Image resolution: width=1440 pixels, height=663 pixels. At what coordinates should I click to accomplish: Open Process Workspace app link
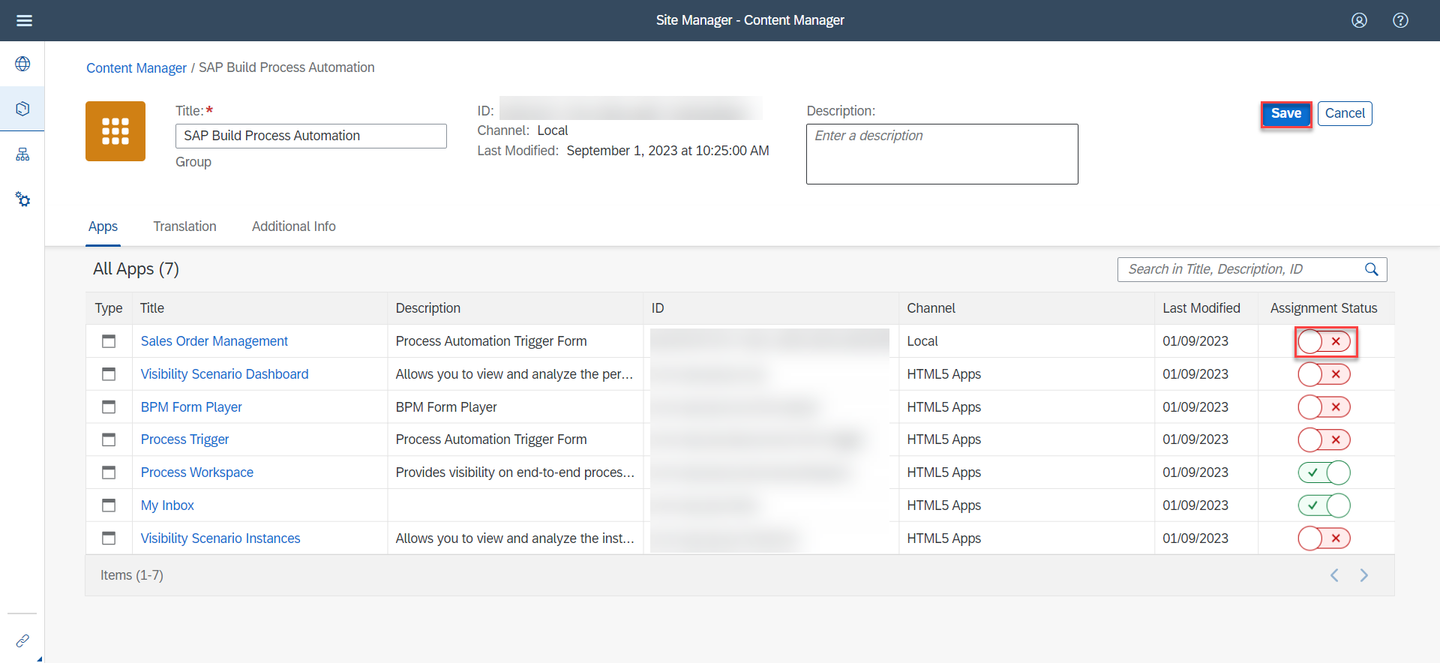point(197,472)
